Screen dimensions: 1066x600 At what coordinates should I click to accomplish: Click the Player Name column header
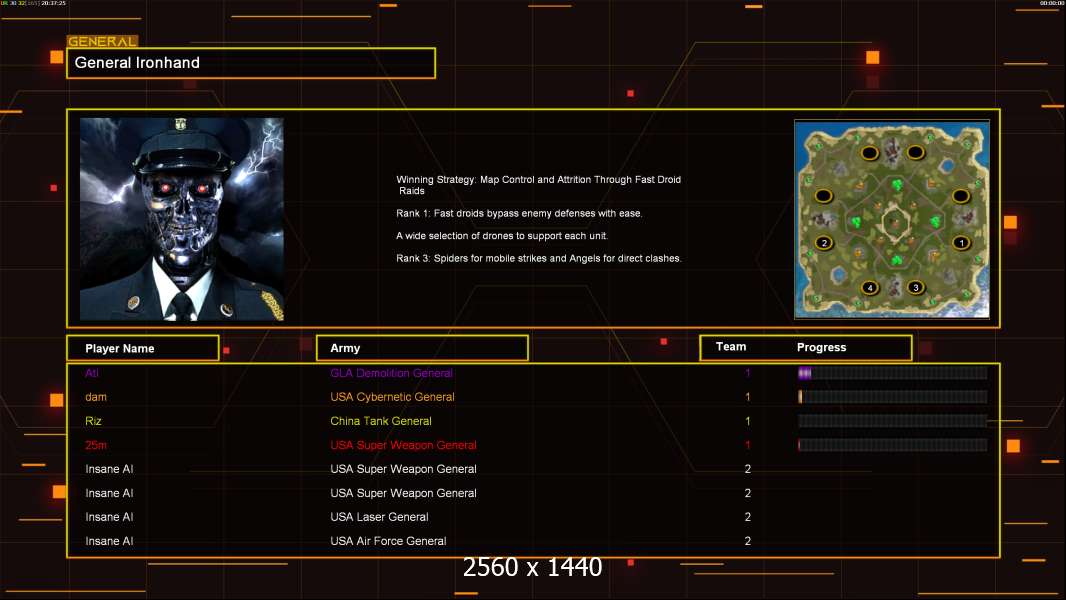pos(142,348)
